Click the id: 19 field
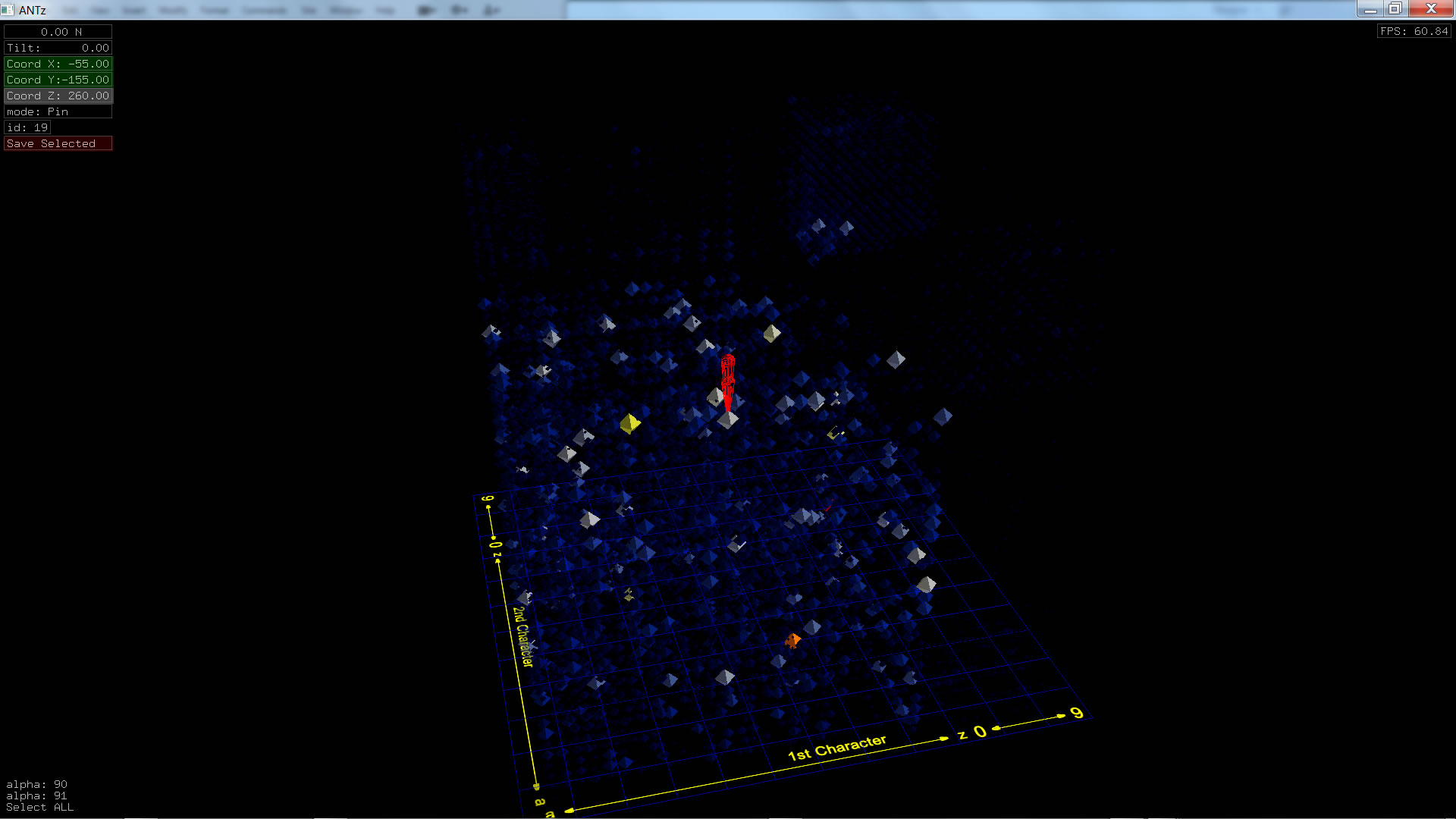The width and height of the screenshot is (1456, 819). tap(27, 127)
